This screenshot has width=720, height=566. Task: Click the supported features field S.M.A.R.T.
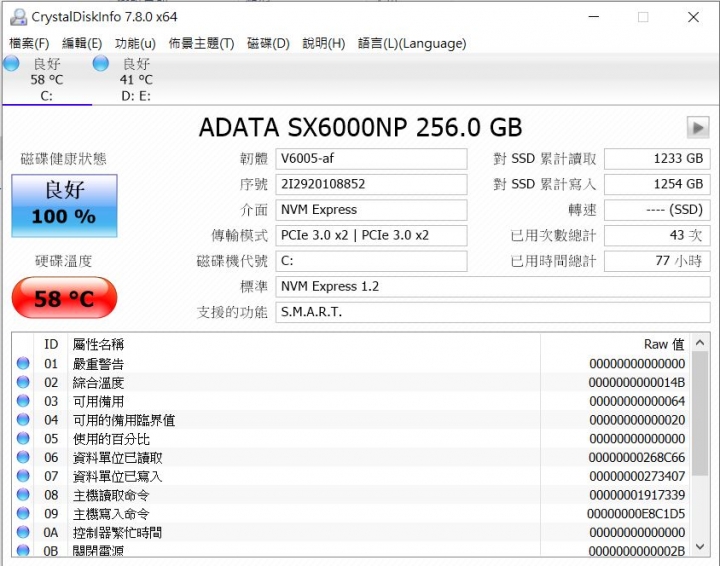pyautogui.click(x=493, y=313)
